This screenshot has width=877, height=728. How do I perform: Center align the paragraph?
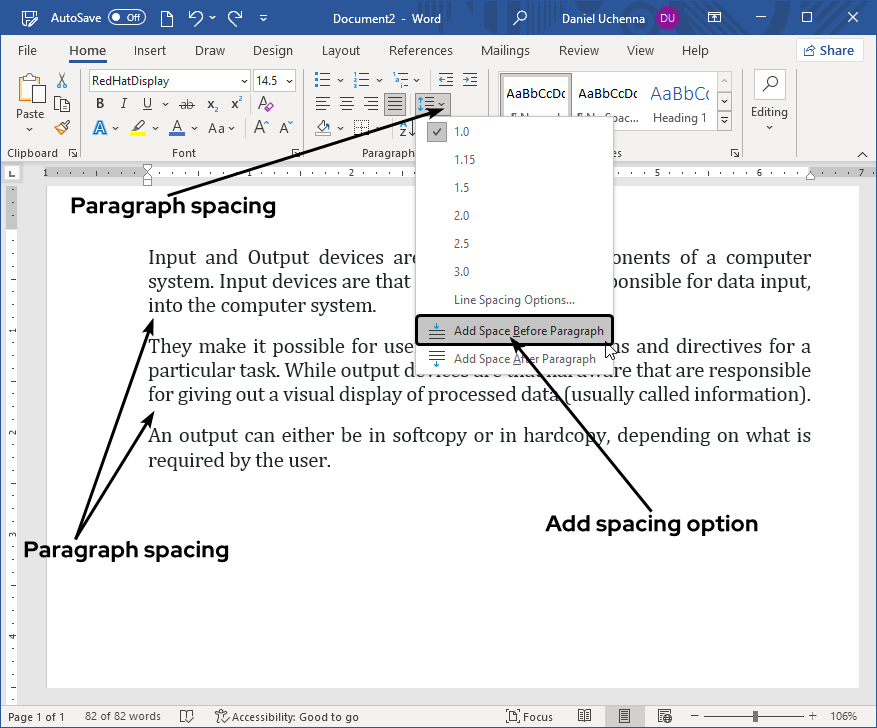pos(345,102)
